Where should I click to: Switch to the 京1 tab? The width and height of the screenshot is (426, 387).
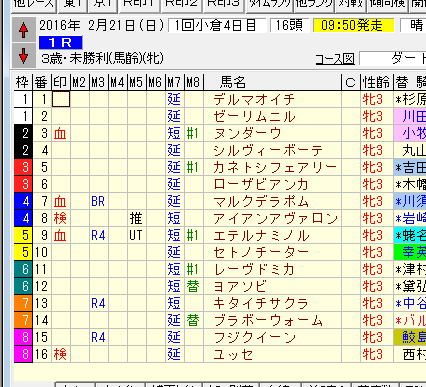click(x=104, y=5)
